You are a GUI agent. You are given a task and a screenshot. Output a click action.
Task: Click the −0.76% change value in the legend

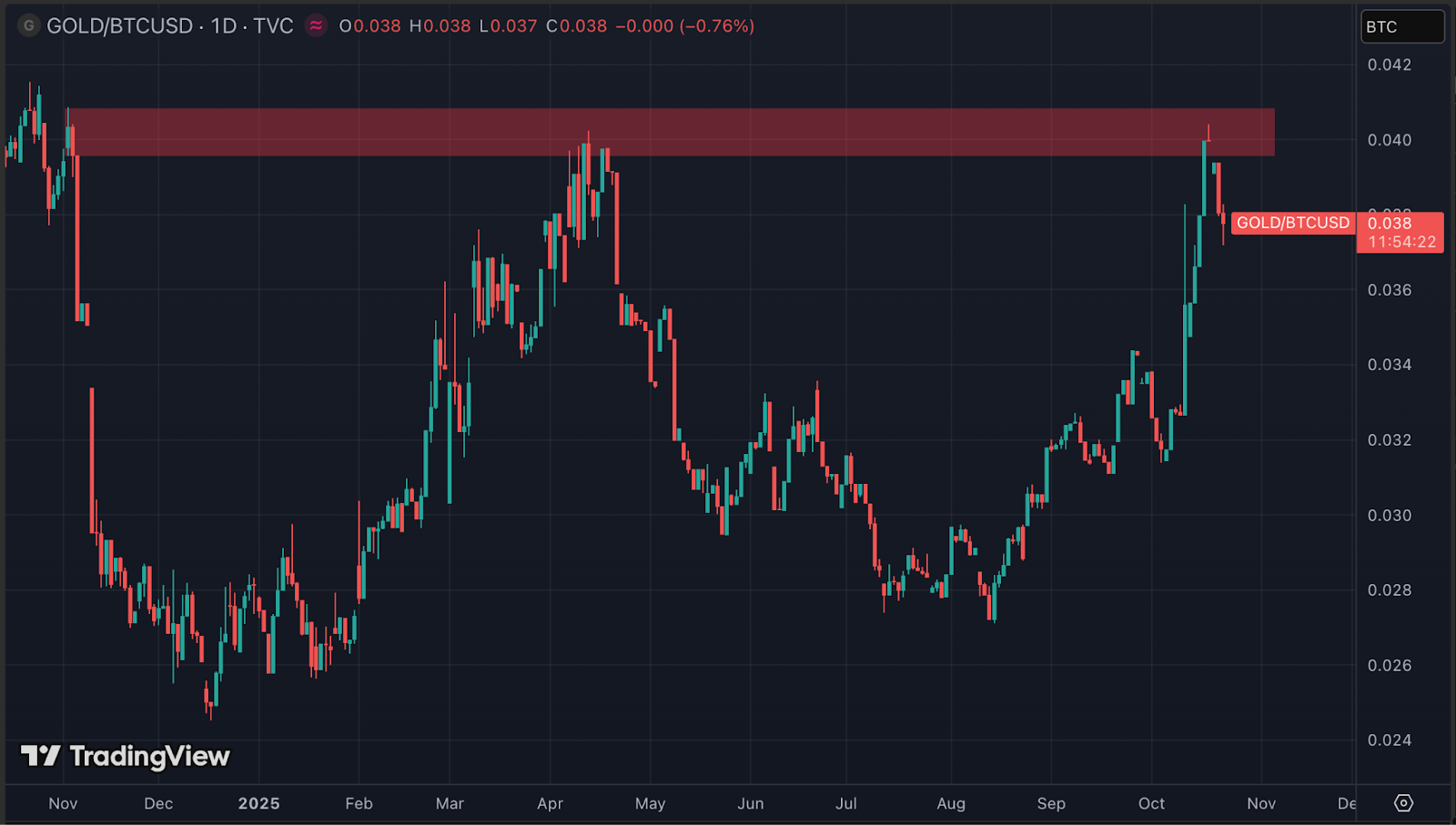[x=718, y=26]
